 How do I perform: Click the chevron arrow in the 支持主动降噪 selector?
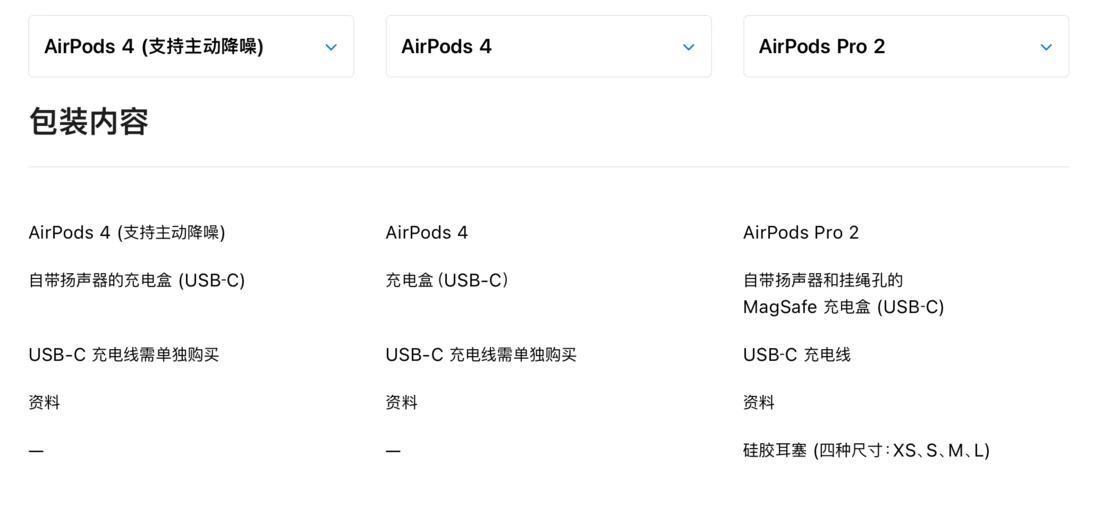point(331,47)
